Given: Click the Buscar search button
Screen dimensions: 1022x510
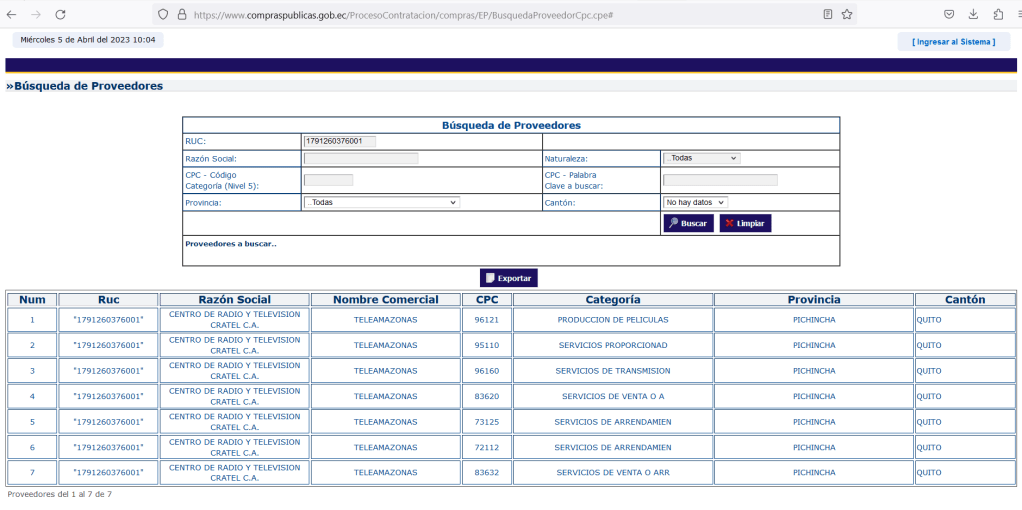Looking at the screenshot, I should 688,223.
